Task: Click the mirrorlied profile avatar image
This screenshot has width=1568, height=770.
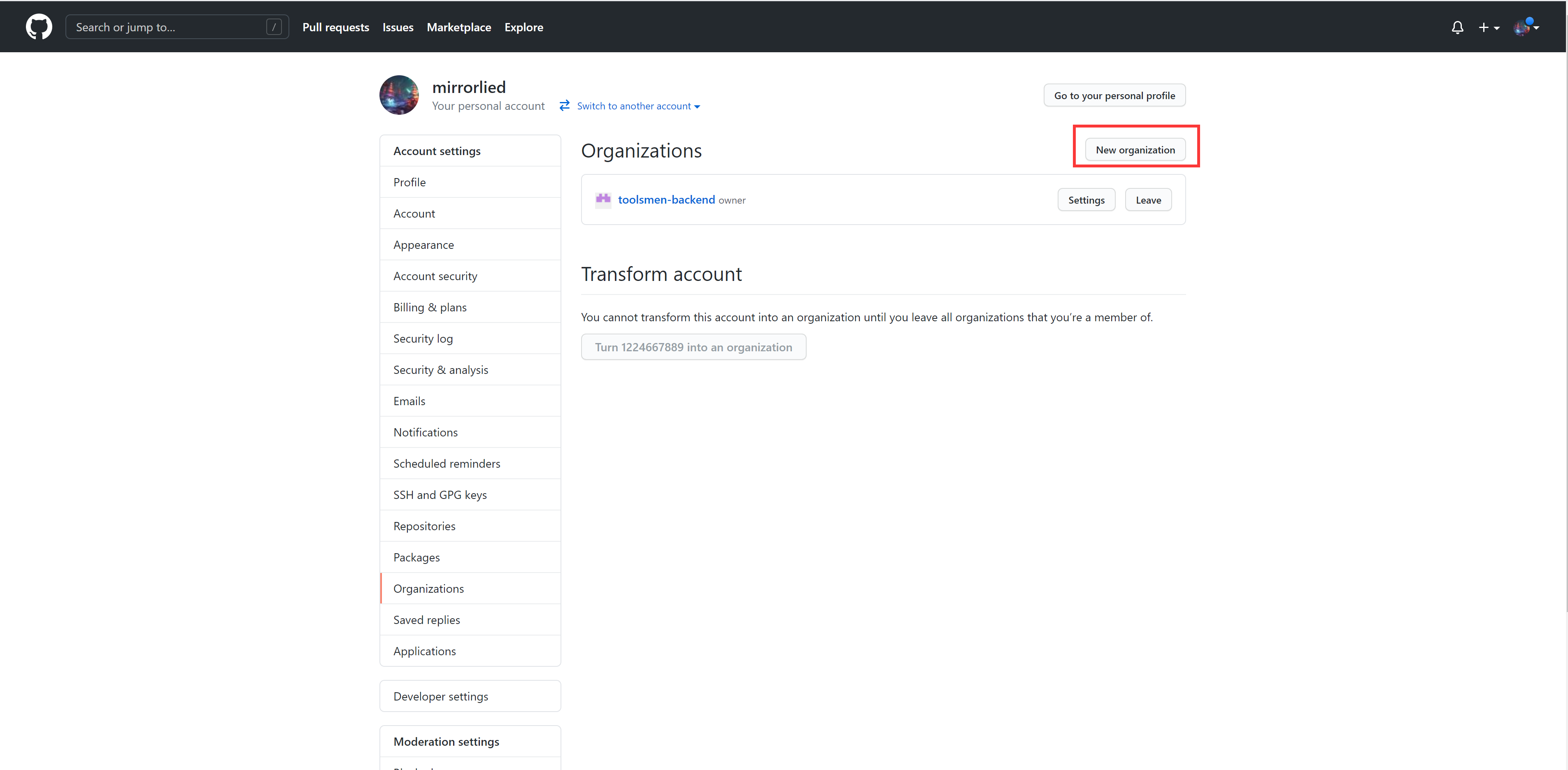Action: tap(399, 95)
